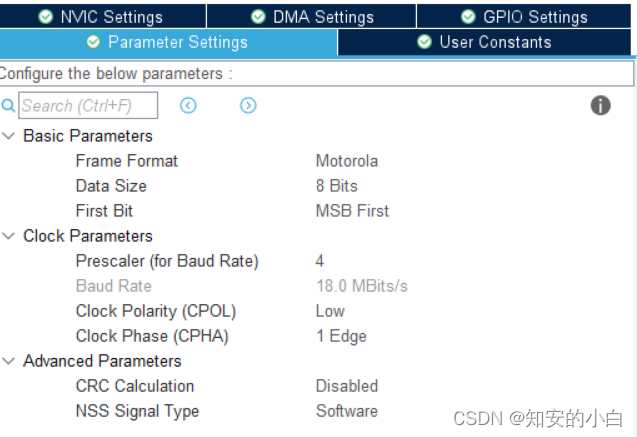The image size is (637, 437).
Task: Select the Frame Format value Motorola
Action: coord(347,161)
